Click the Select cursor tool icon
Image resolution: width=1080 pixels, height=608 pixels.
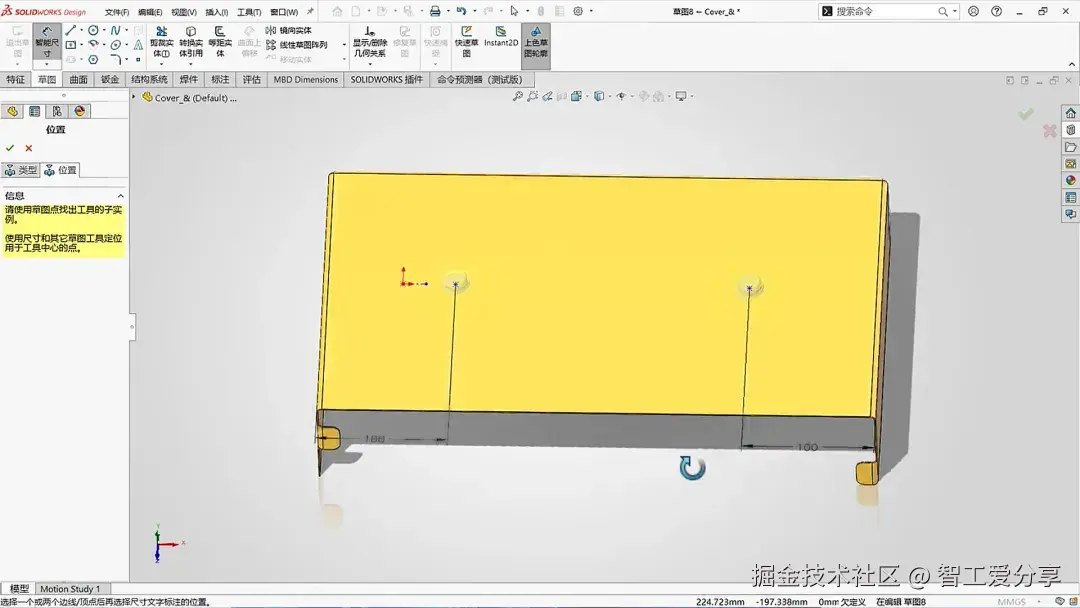tap(514, 11)
